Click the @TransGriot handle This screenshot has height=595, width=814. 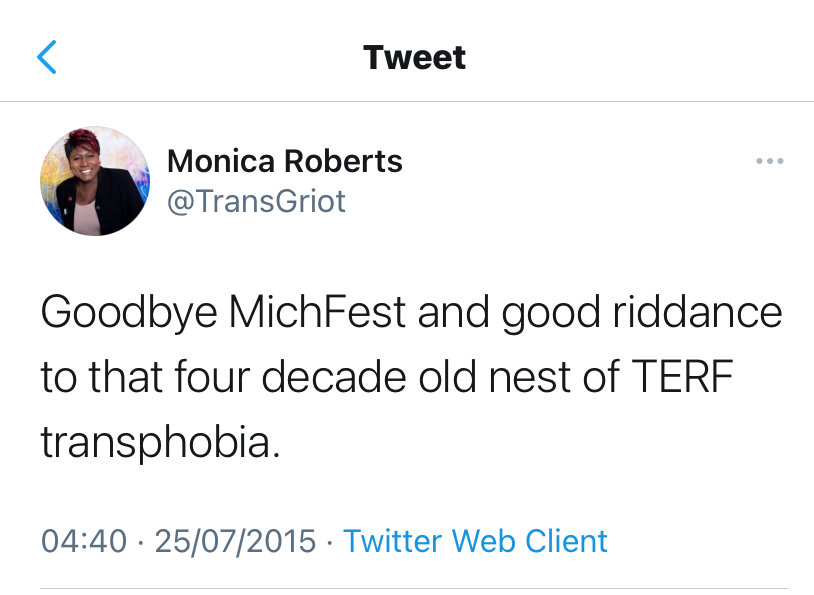click(x=256, y=201)
